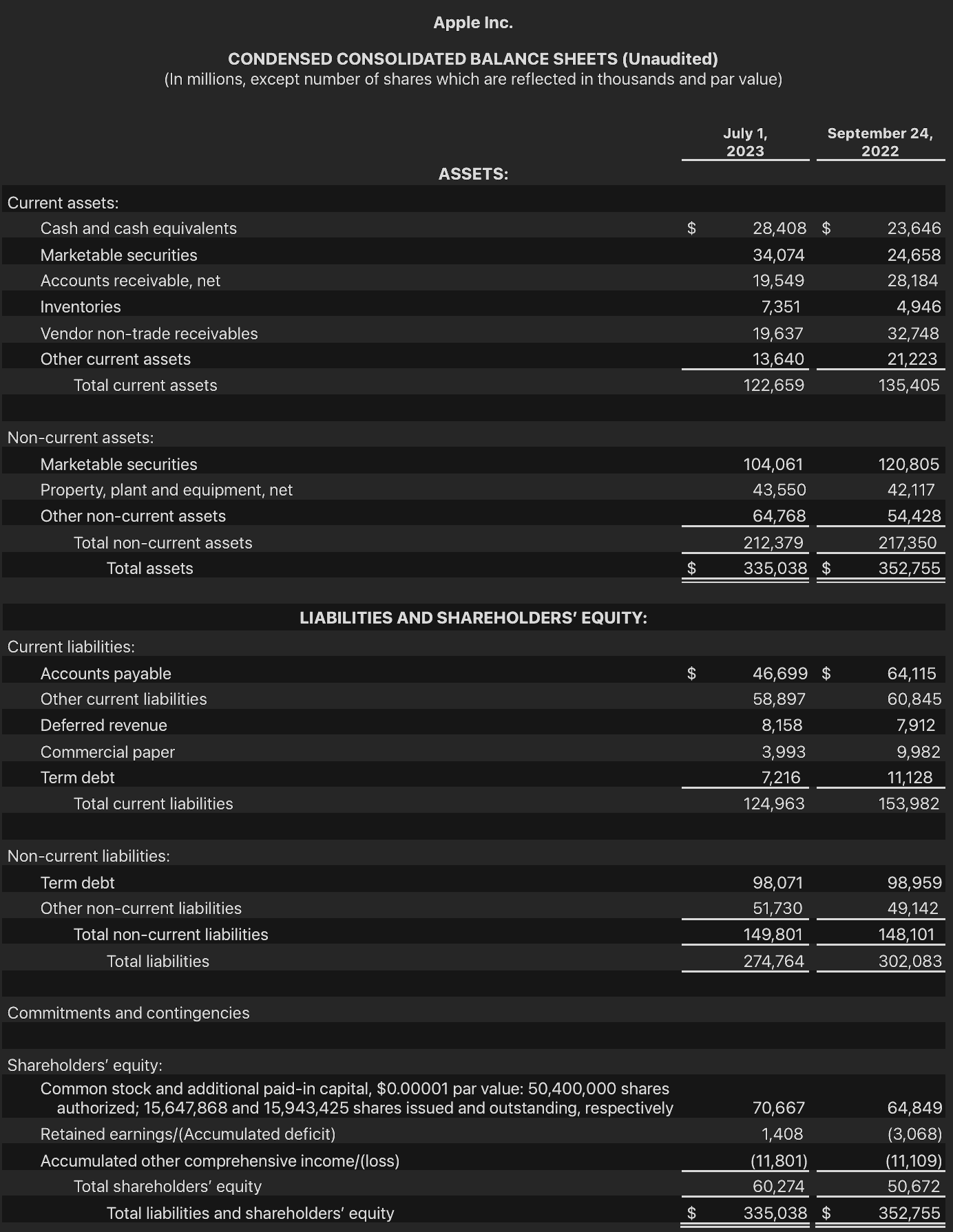
Task: Click Commitments and contingencies label
Action: pos(128,1013)
